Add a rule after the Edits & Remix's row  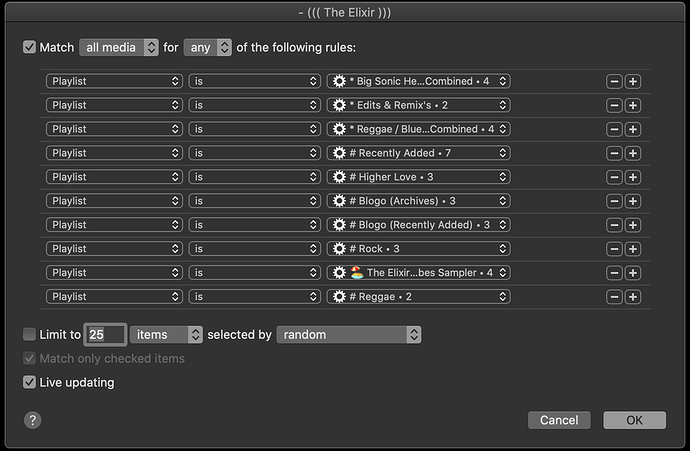[633, 105]
